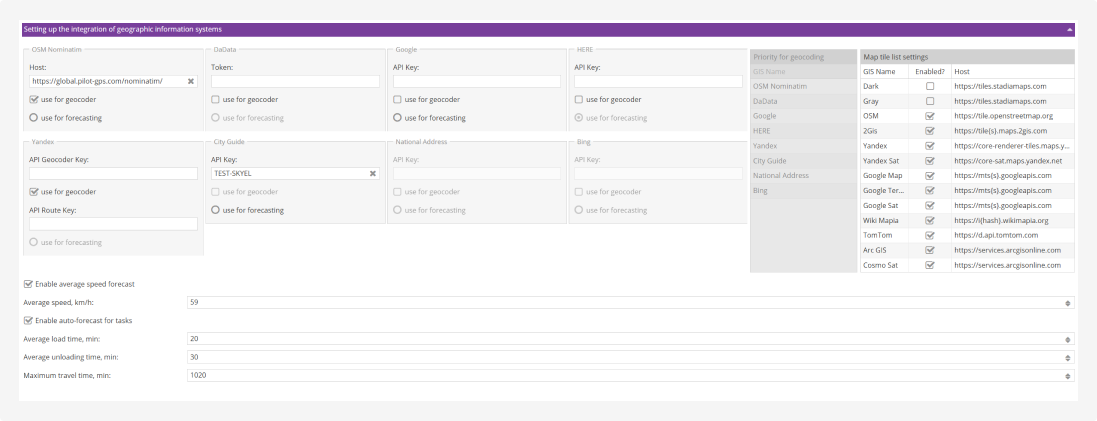The width and height of the screenshot is (1097, 421).
Task: Click the DaData Token input field
Action: point(295,81)
